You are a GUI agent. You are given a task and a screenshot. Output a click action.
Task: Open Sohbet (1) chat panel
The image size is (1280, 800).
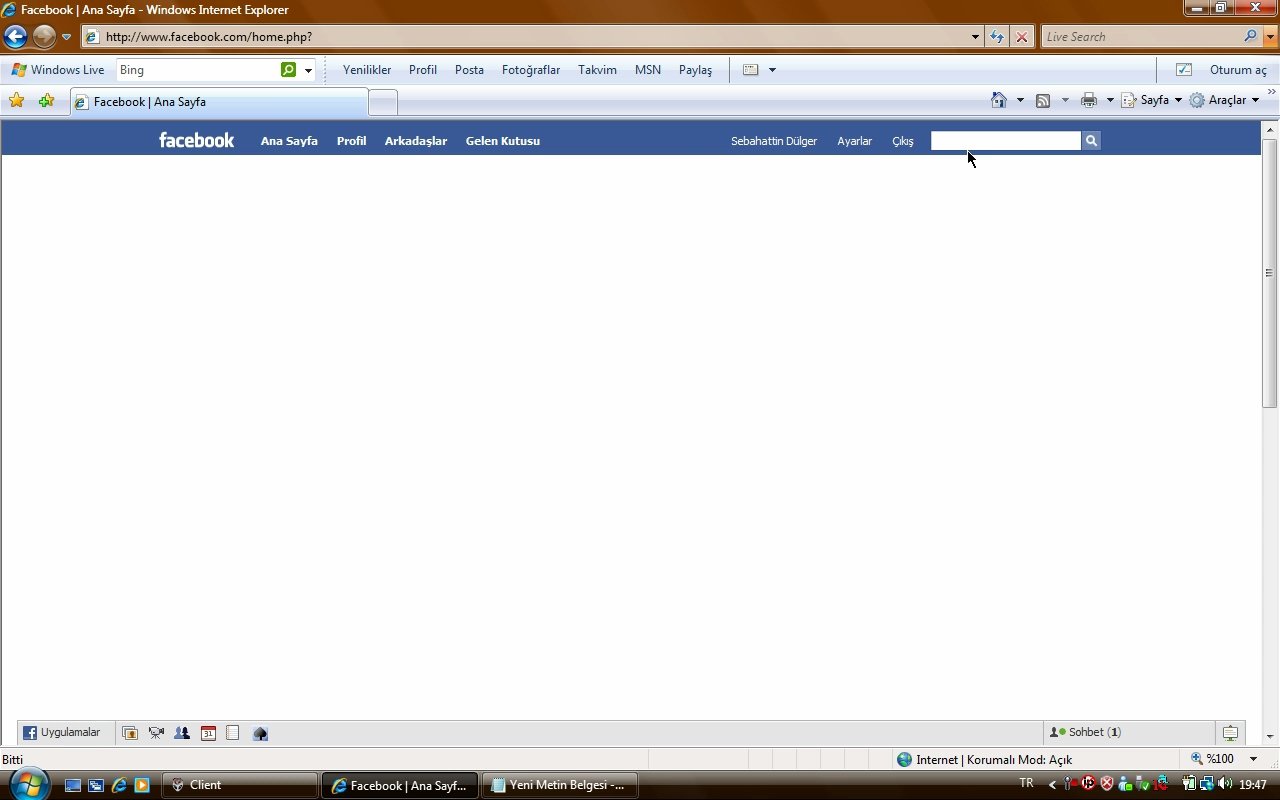1129,733
